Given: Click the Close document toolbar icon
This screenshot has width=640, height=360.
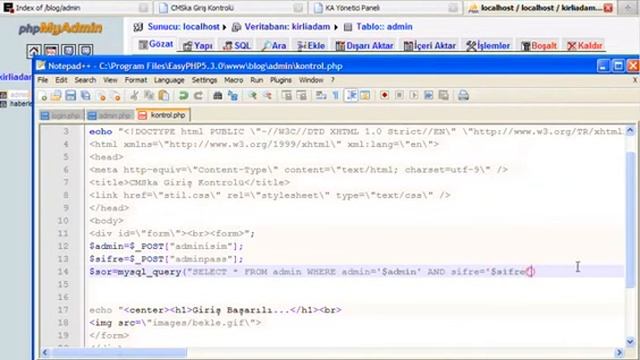Looking at the screenshot, I should tap(102, 96).
